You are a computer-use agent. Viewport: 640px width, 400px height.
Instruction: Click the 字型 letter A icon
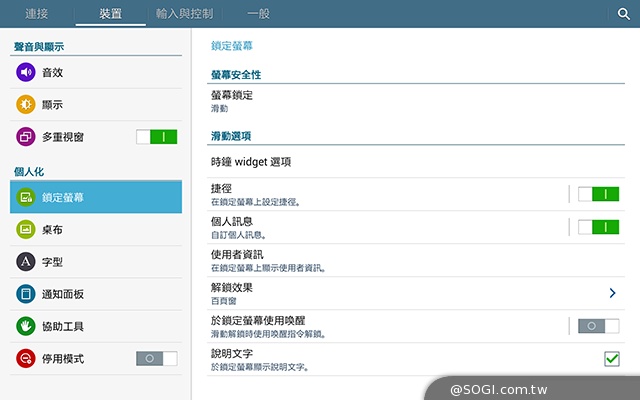pyautogui.click(x=26, y=262)
